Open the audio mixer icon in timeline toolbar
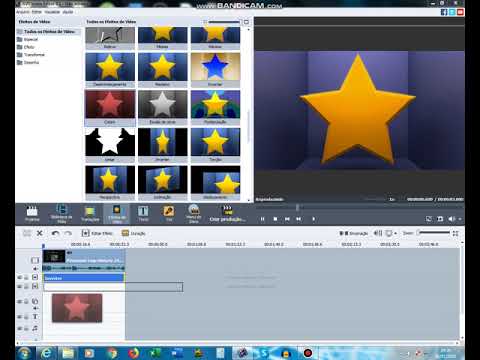 point(378,233)
